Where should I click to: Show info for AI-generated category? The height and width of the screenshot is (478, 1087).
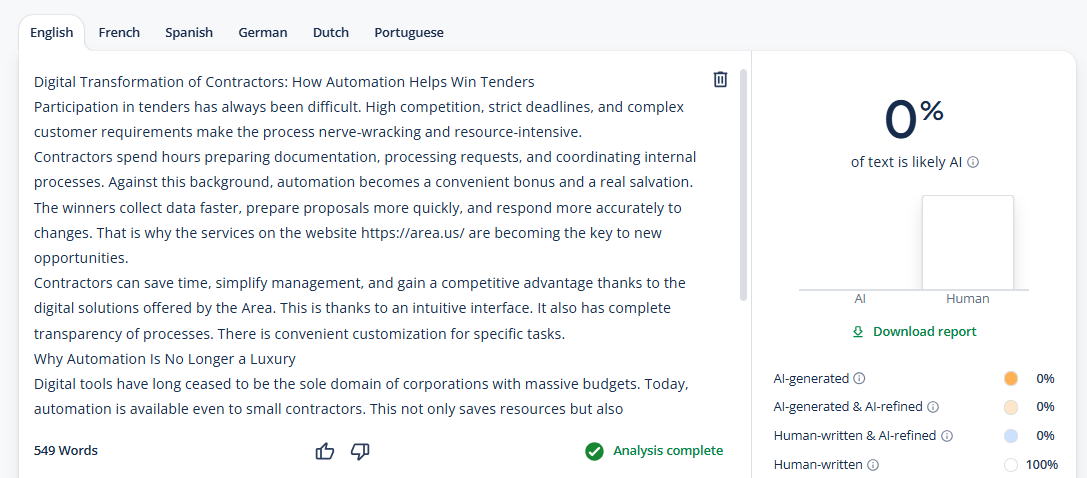click(859, 378)
